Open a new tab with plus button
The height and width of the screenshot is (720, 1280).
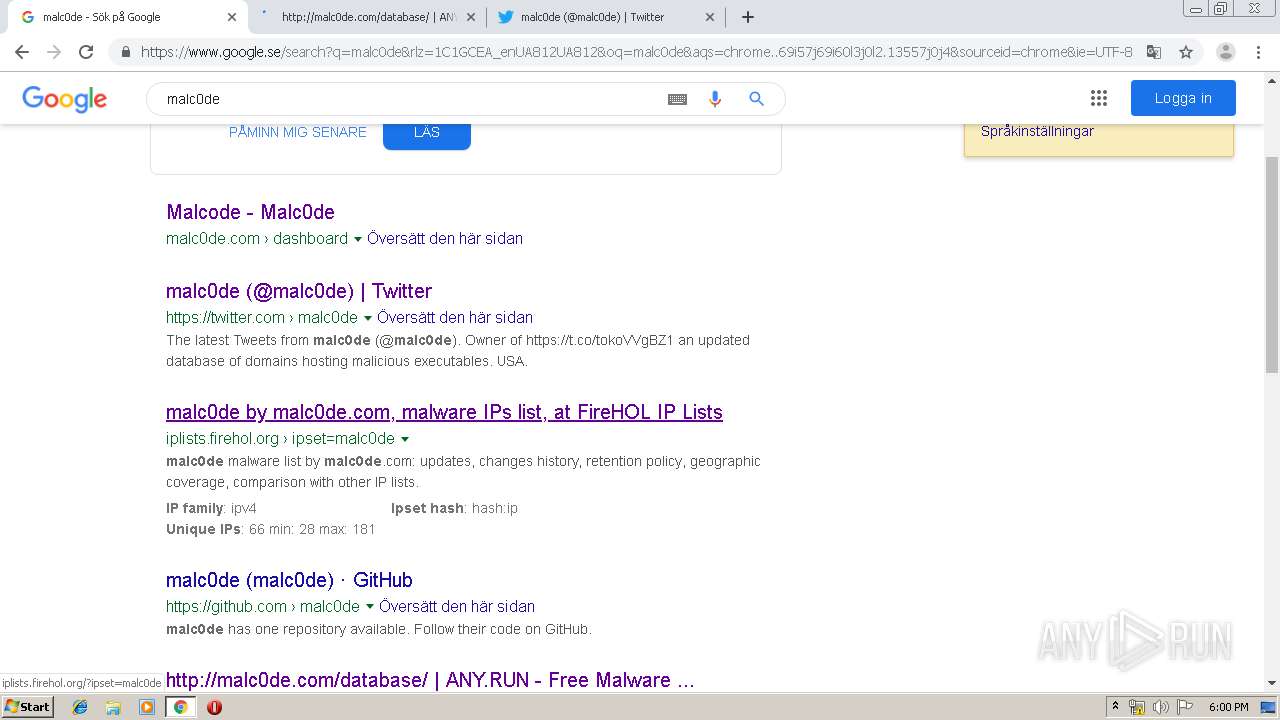pos(748,17)
